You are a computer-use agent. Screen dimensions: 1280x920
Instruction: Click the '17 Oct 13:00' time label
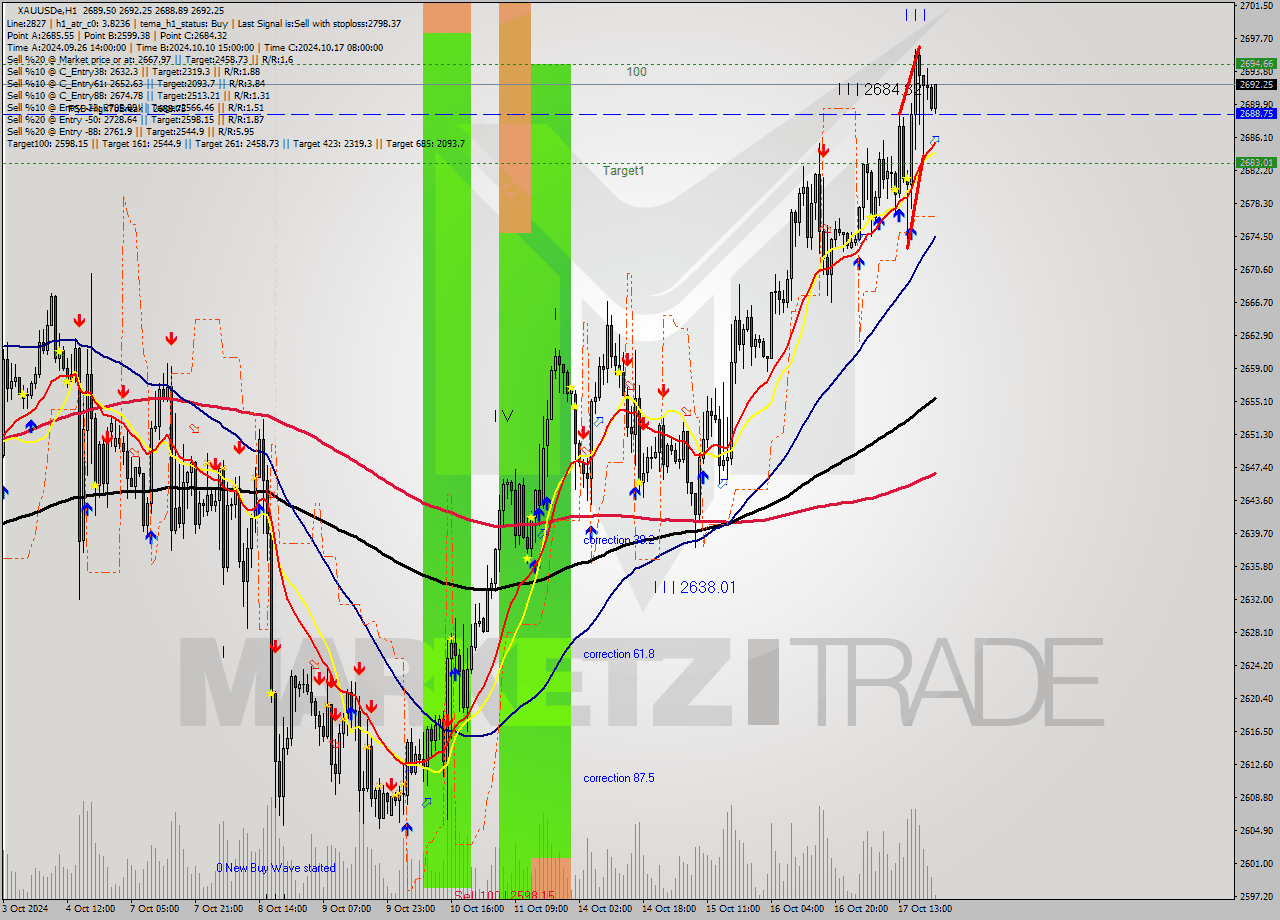pos(924,909)
